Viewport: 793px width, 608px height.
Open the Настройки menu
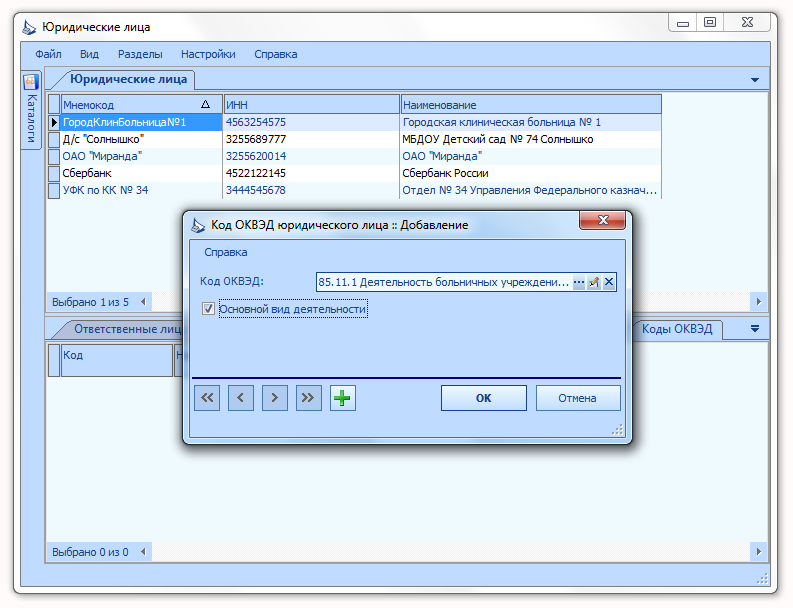208,54
